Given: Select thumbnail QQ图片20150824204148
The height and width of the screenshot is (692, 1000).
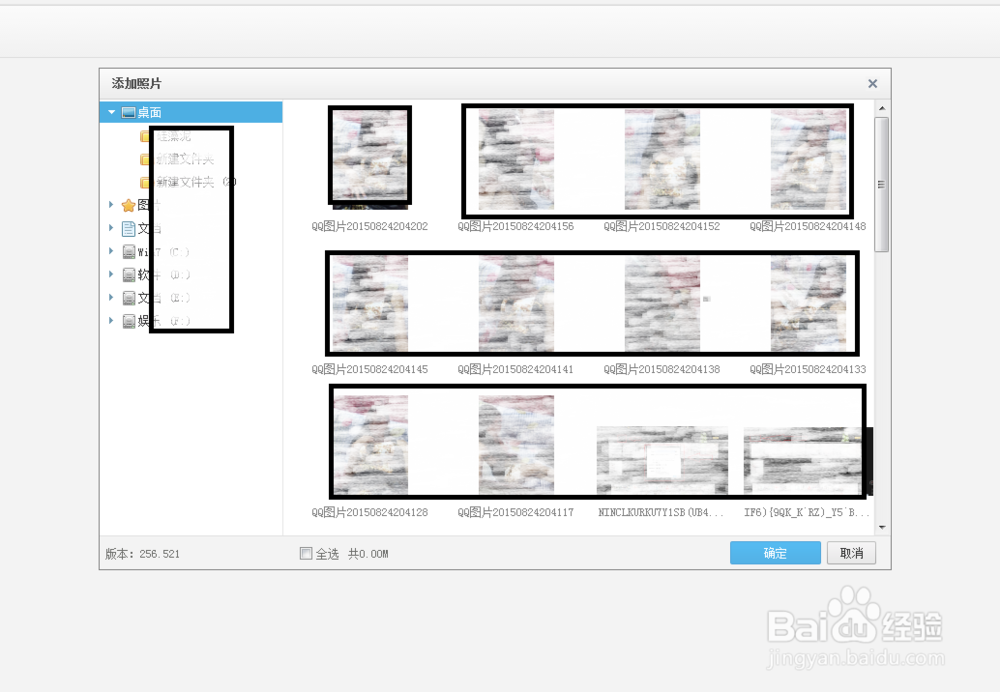Looking at the screenshot, I should click(x=808, y=159).
